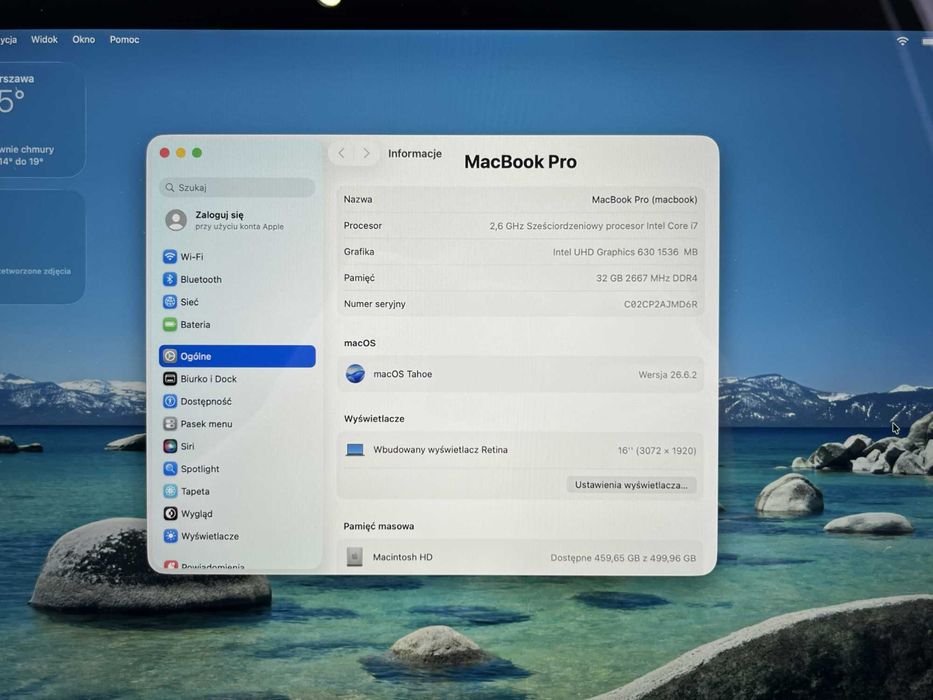Open Wi-Fi settings in the sidebar
Screen dimensions: 933x700
tap(192, 257)
